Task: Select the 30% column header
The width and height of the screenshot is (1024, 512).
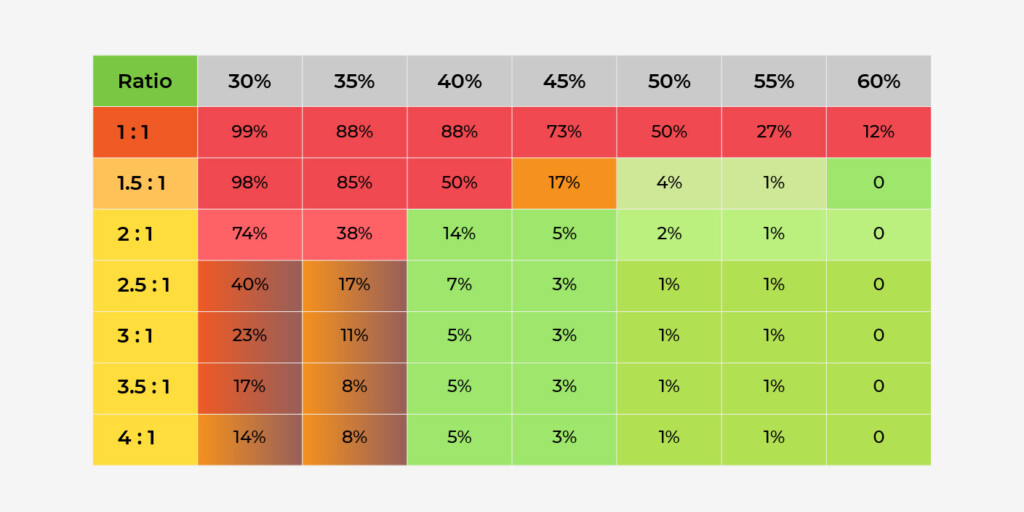Action: [x=249, y=81]
